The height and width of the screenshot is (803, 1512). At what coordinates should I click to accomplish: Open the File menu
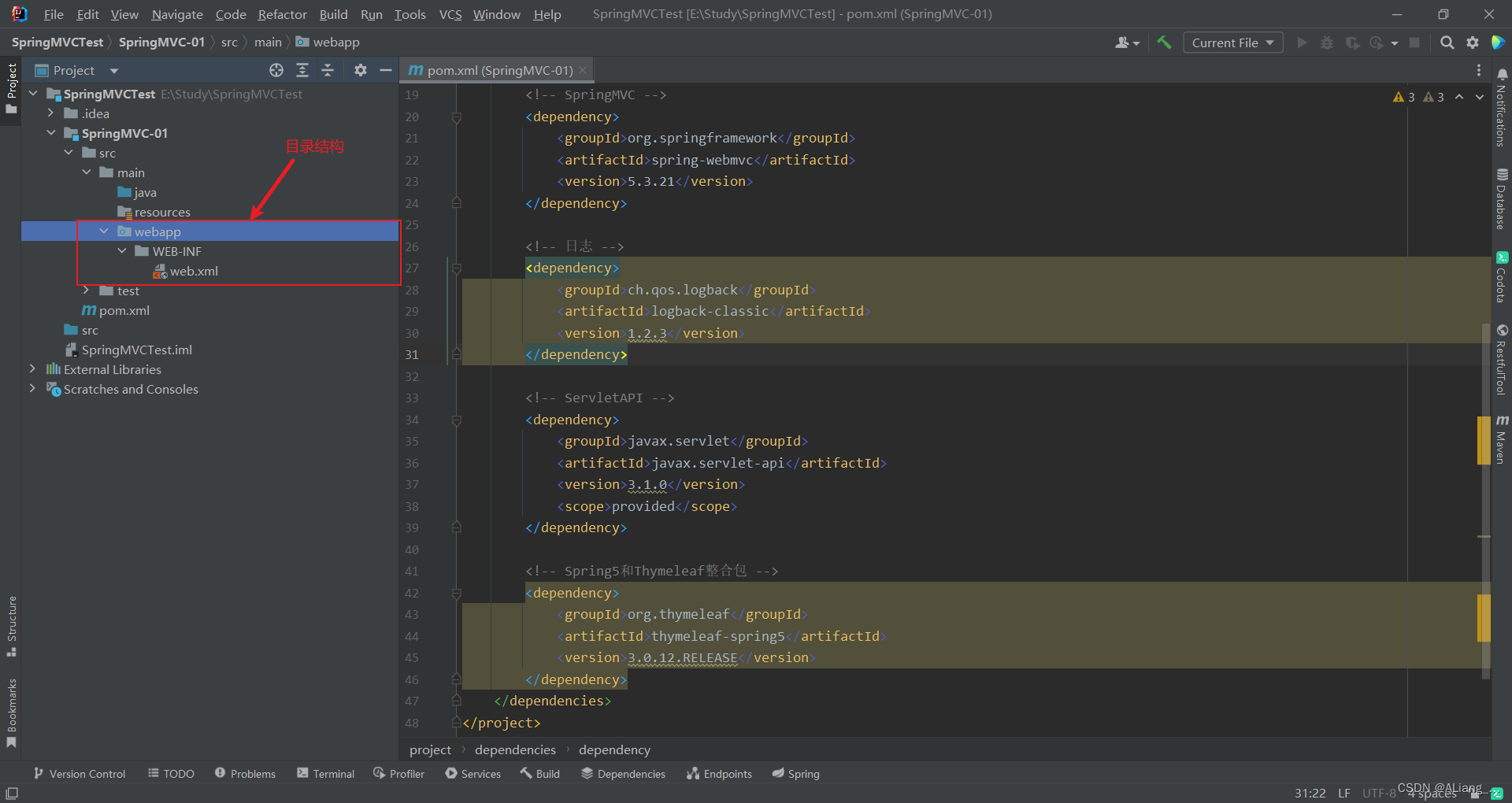click(54, 14)
